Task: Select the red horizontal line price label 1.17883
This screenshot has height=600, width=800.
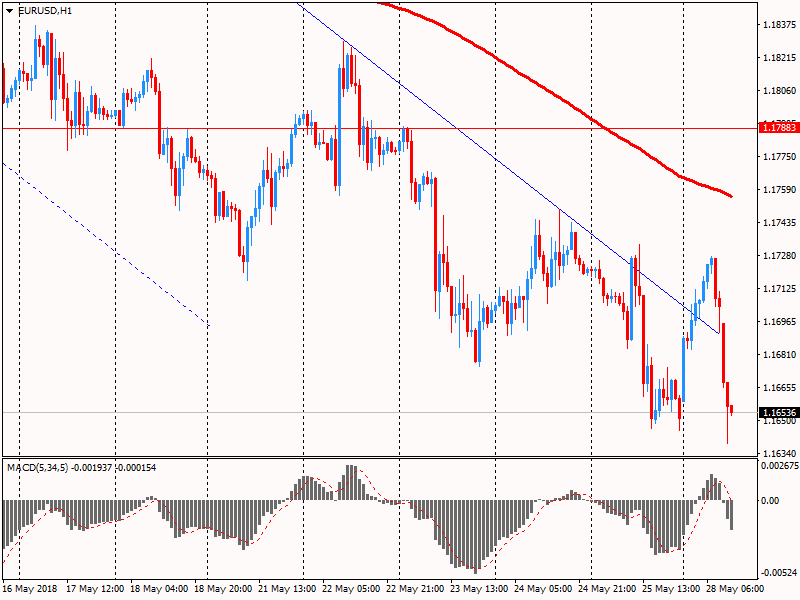Action: 778,128
